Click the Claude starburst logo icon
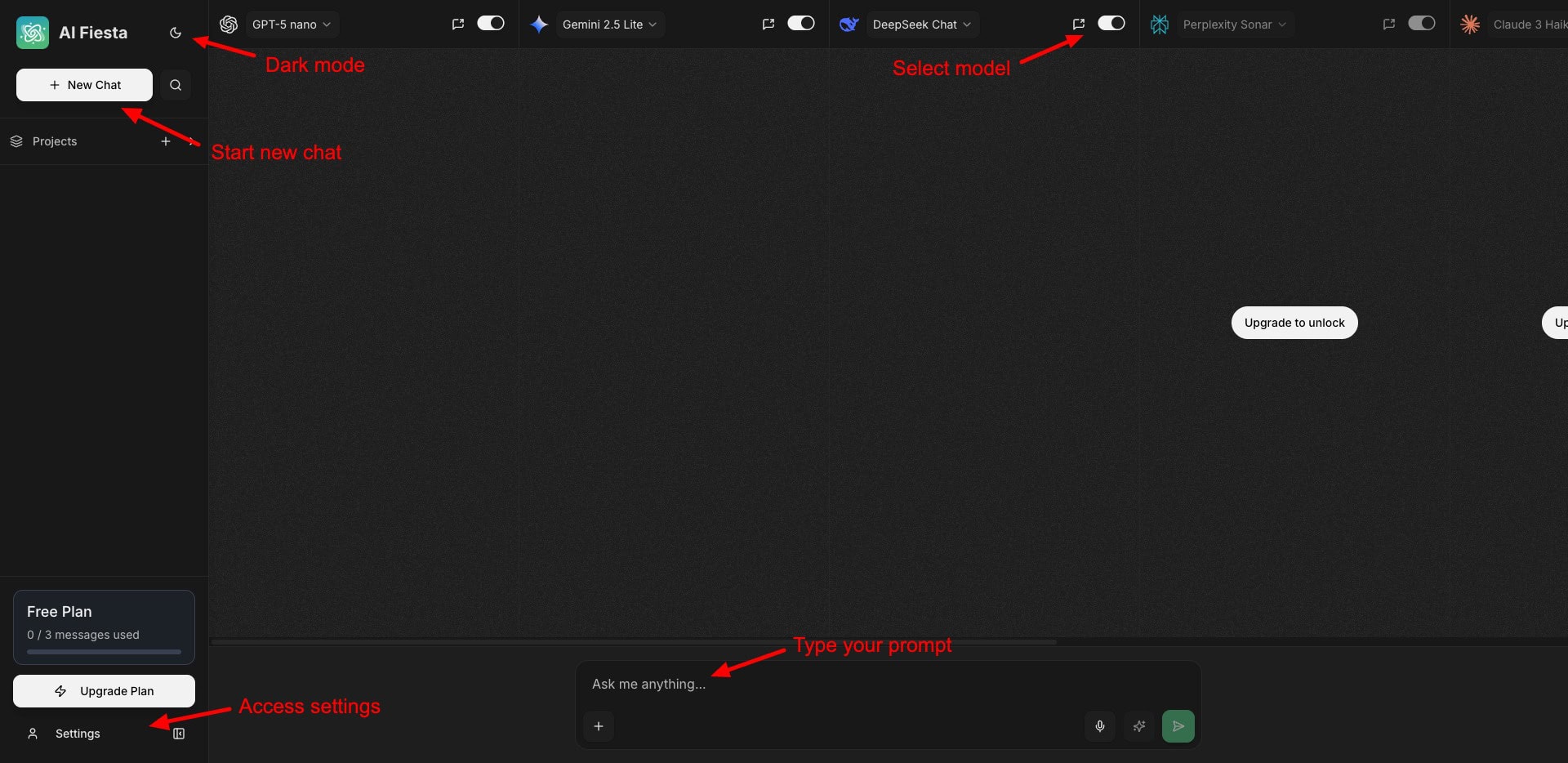 tap(1470, 25)
